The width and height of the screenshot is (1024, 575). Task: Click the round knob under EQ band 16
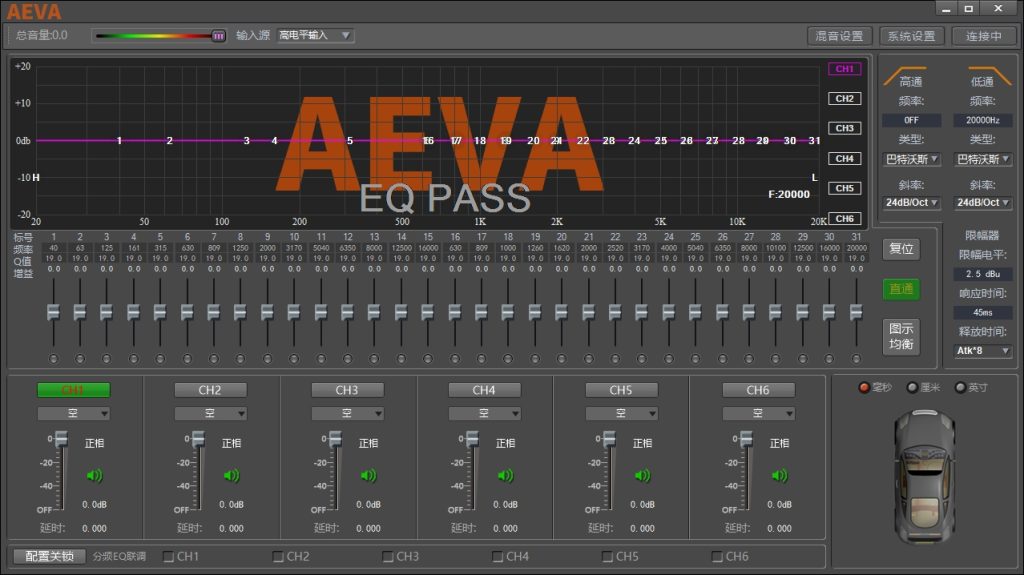click(455, 359)
